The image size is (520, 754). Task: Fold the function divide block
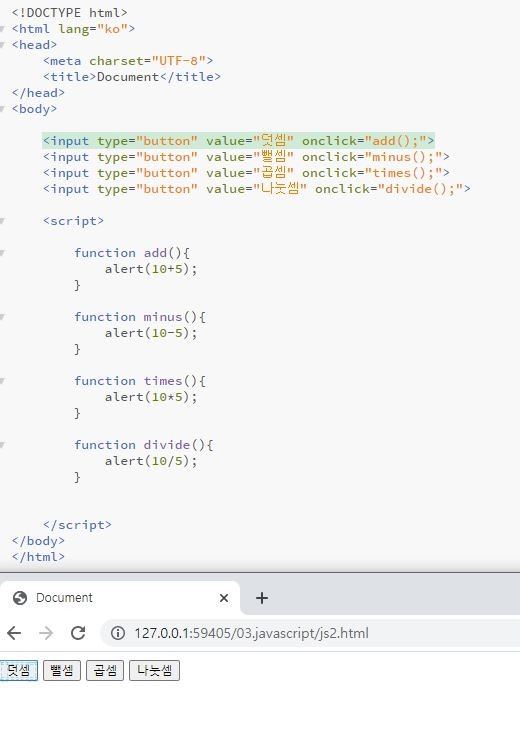pos(2,445)
